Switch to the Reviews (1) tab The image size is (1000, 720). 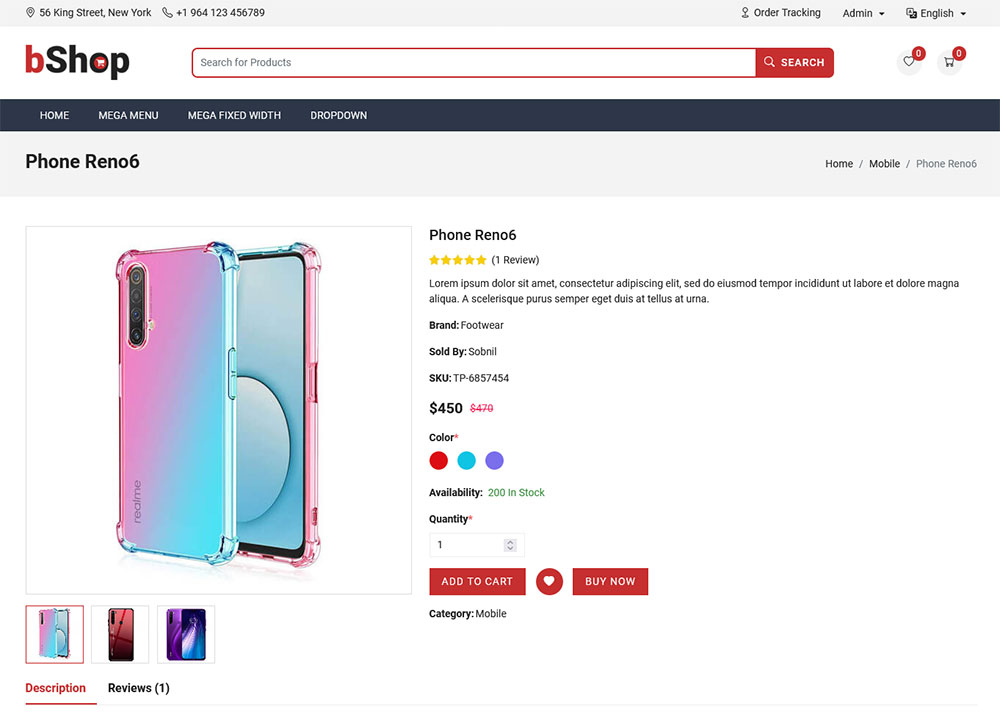pos(138,688)
